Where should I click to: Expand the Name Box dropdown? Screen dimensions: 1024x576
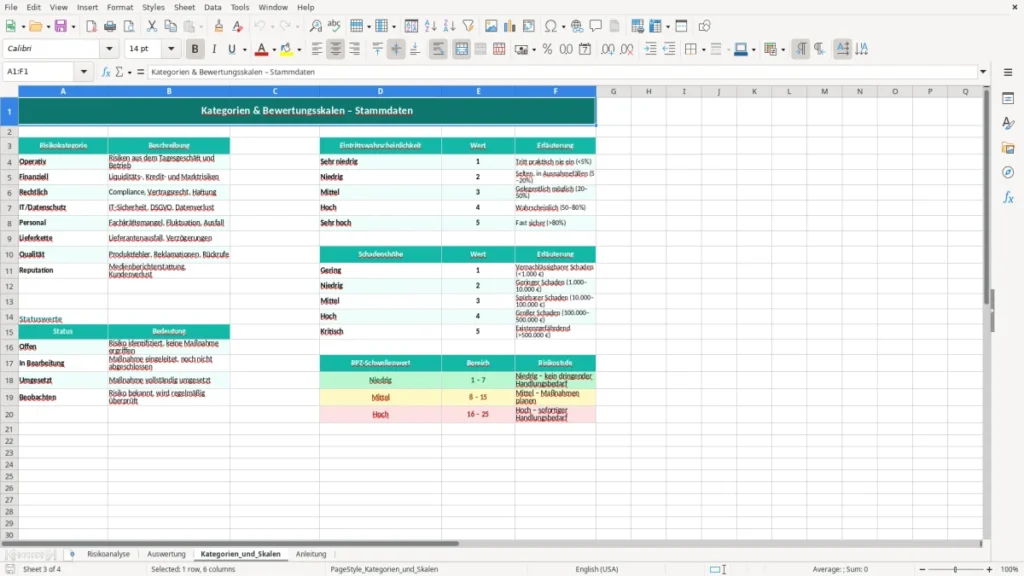point(84,72)
